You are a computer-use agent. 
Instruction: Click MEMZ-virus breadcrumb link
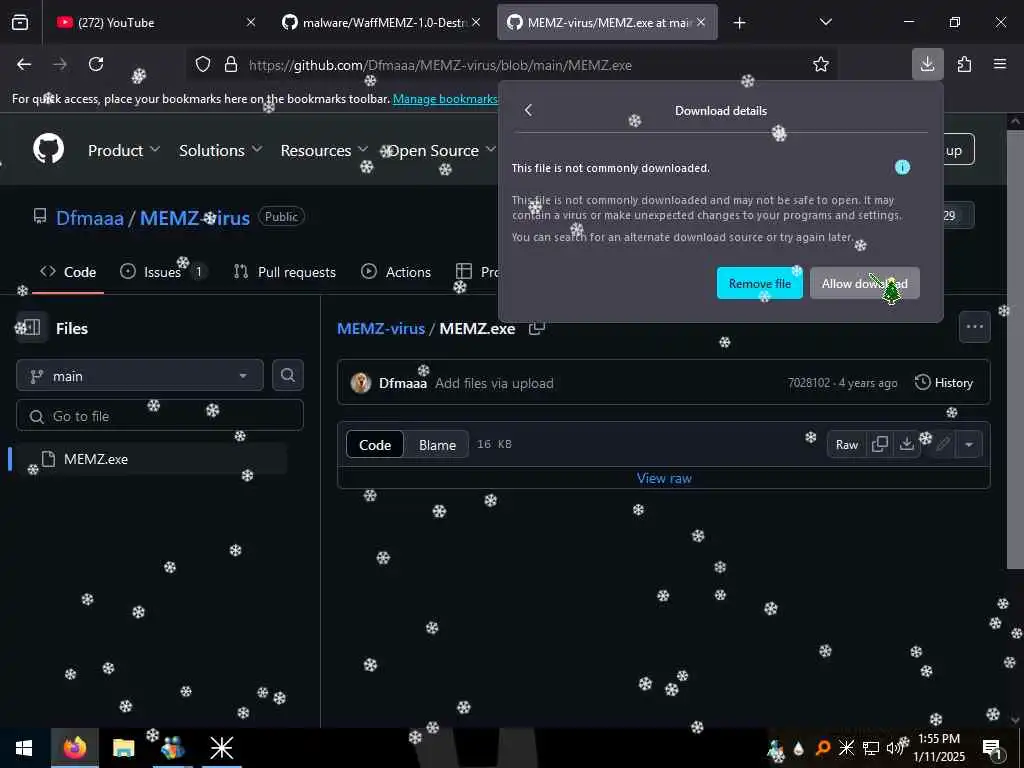[x=381, y=328]
